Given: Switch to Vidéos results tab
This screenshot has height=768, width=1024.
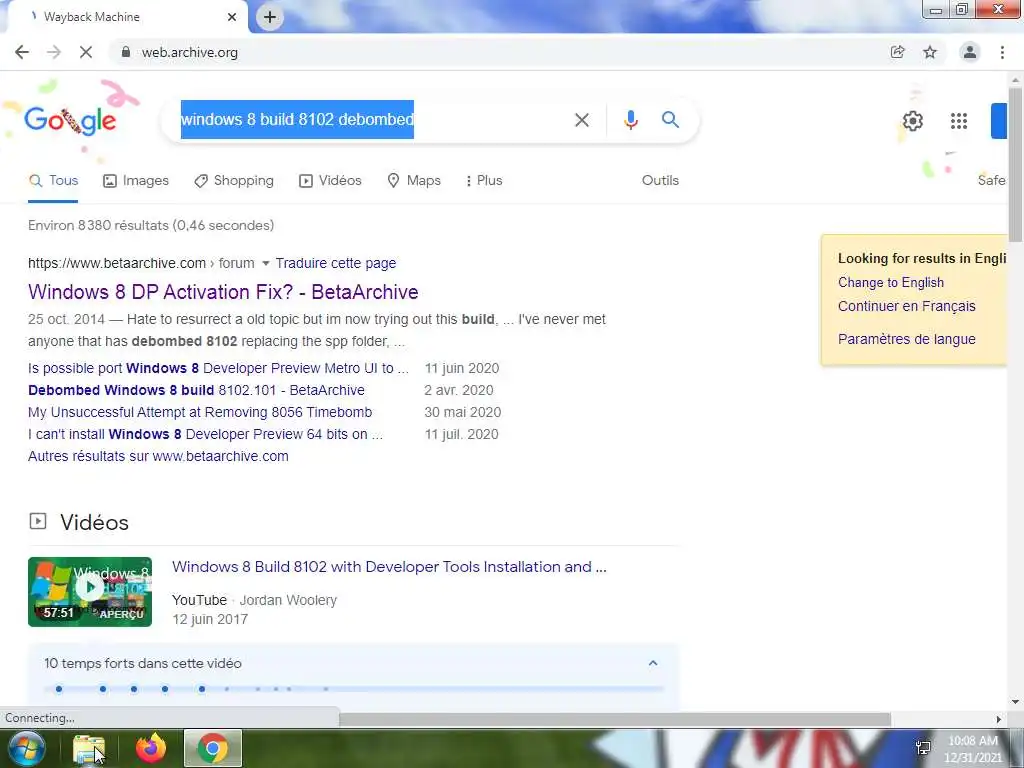Looking at the screenshot, I should (330, 181).
